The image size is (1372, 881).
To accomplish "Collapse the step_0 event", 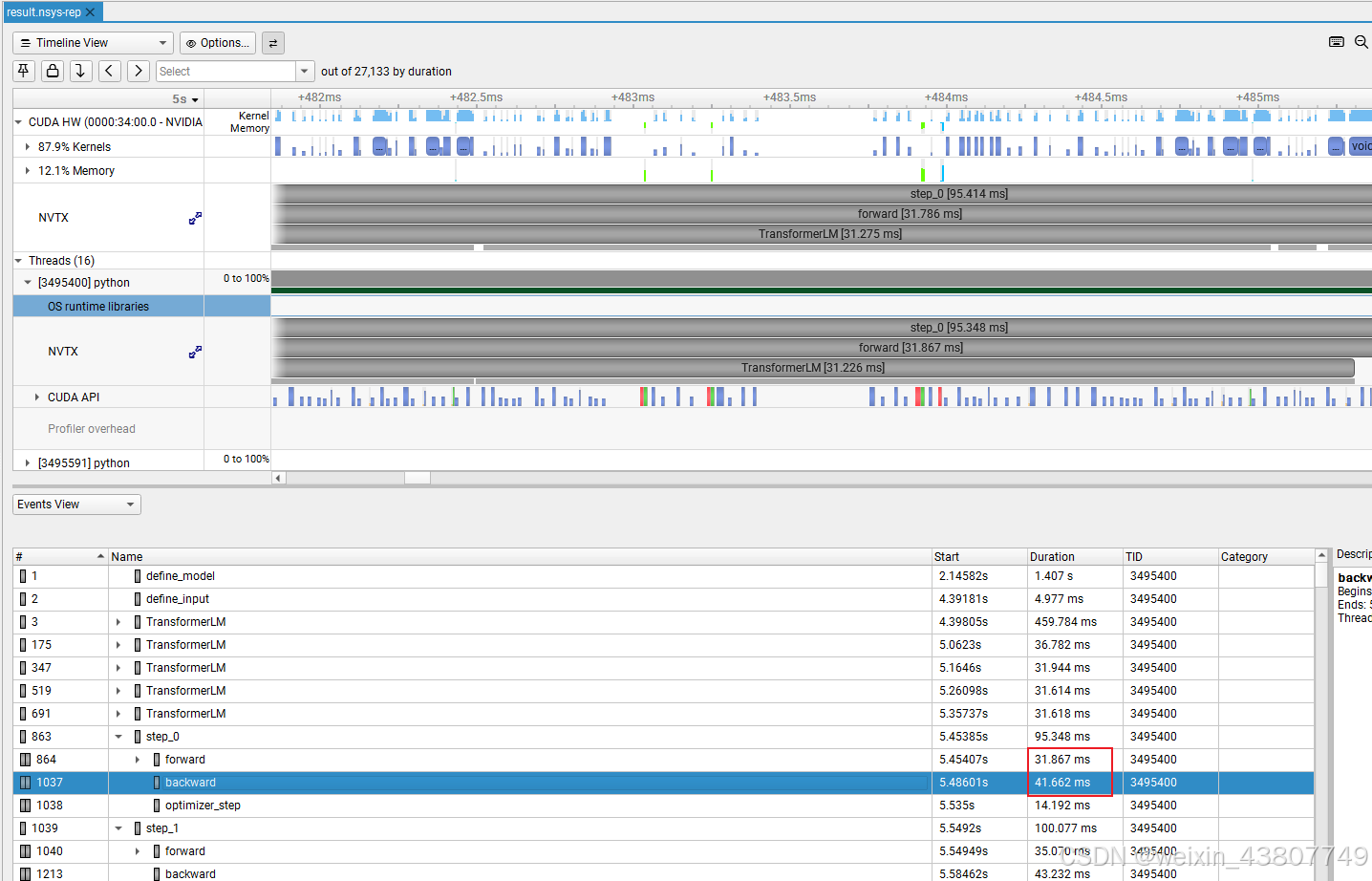I will (x=118, y=737).
